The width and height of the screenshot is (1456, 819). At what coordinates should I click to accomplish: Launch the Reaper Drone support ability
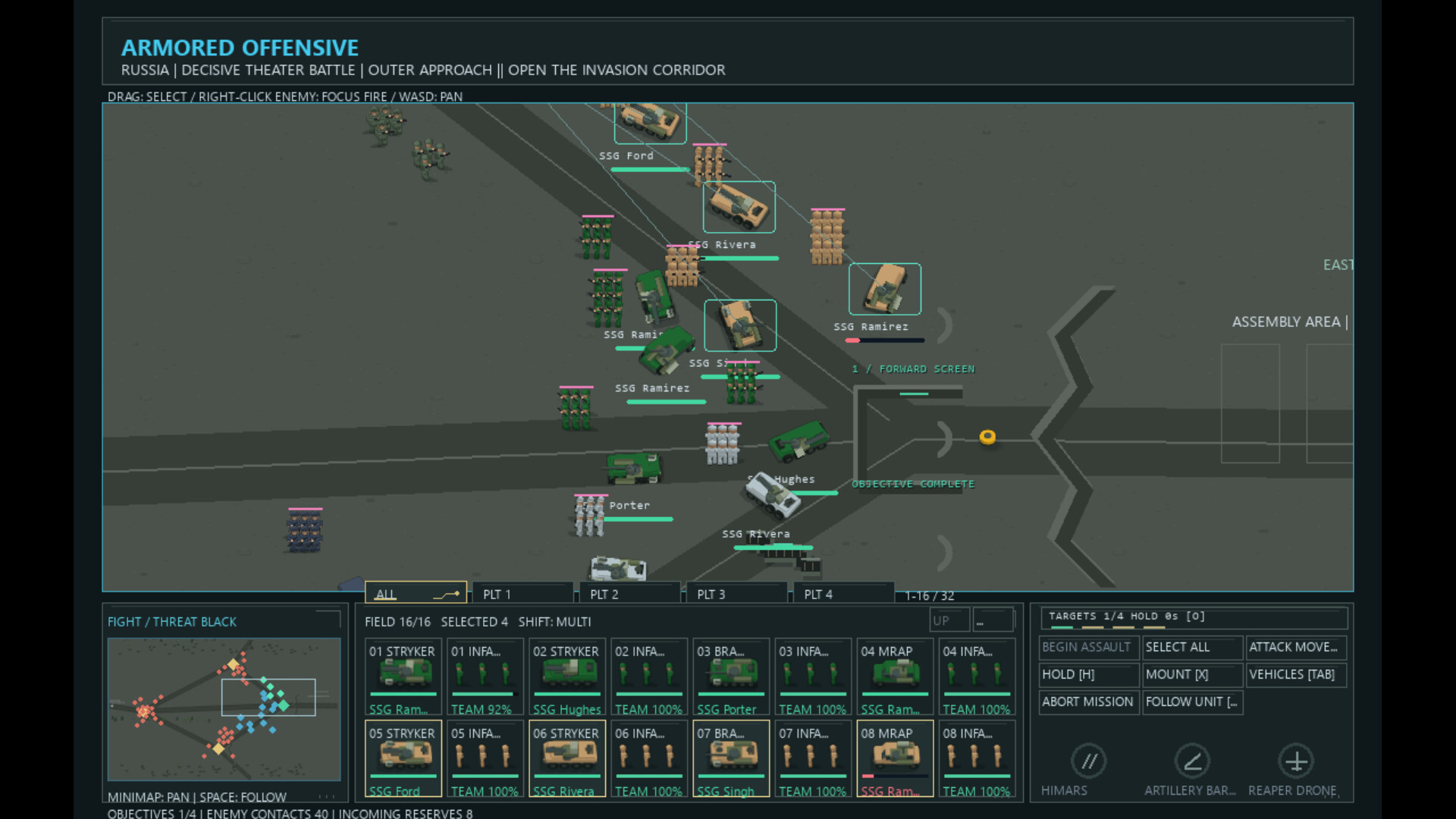pyautogui.click(x=1296, y=761)
